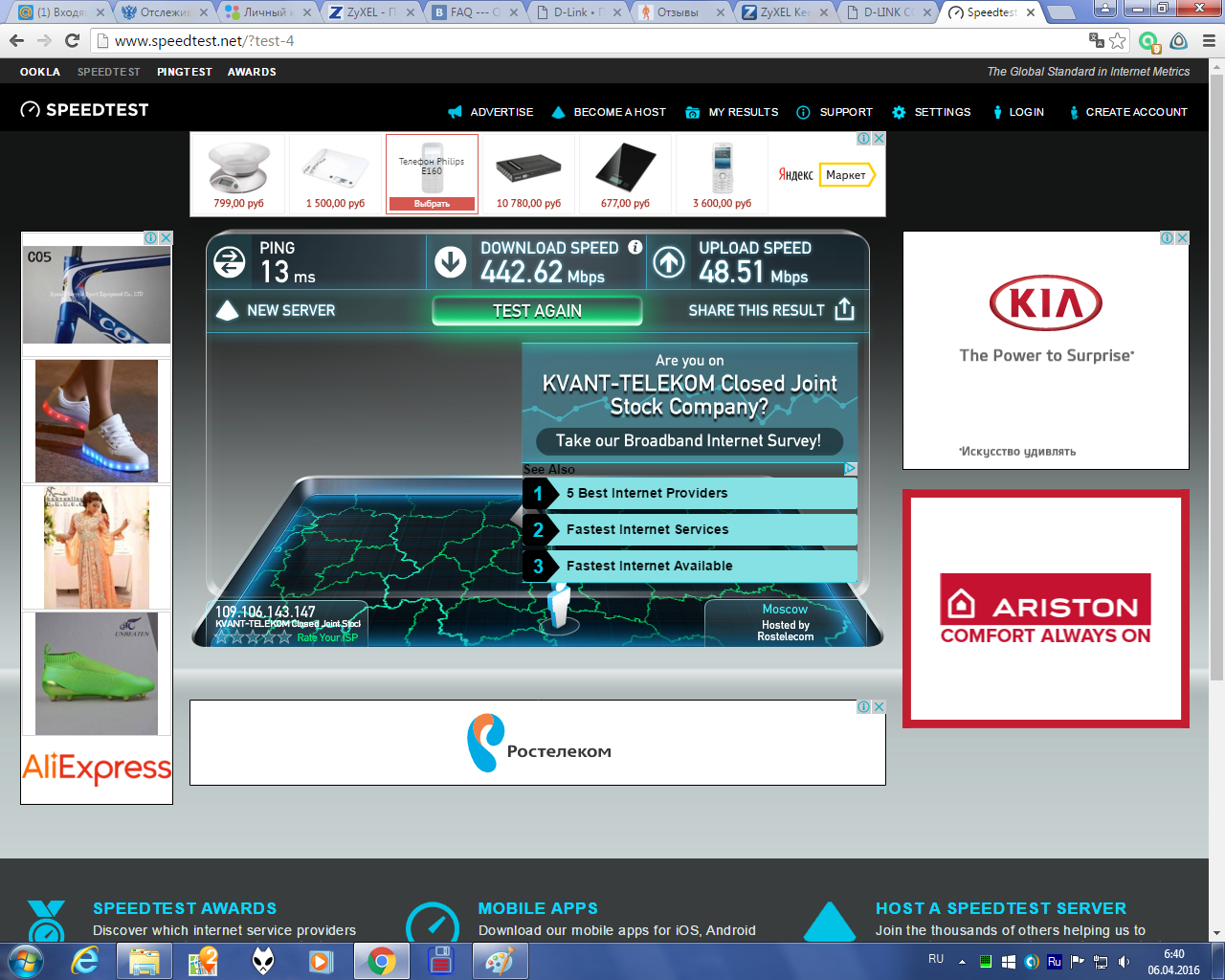This screenshot has width=1225, height=980.
Task: Click the New Server button
Action: (276, 310)
